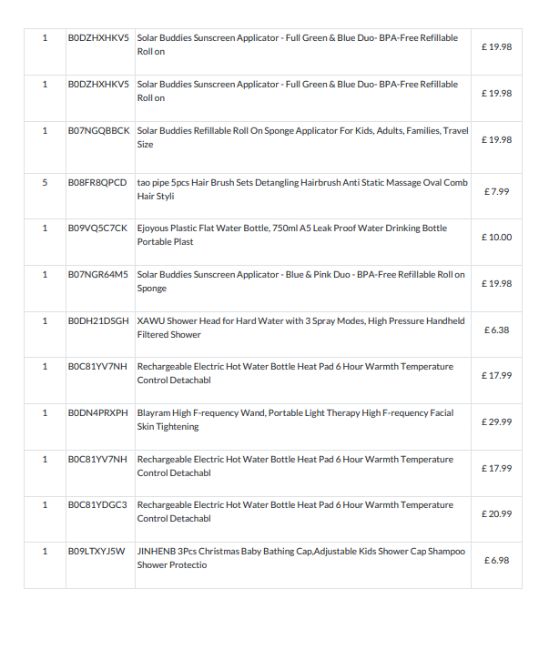Click the £ 10.00 price cell
539x650 pixels.
point(496,237)
